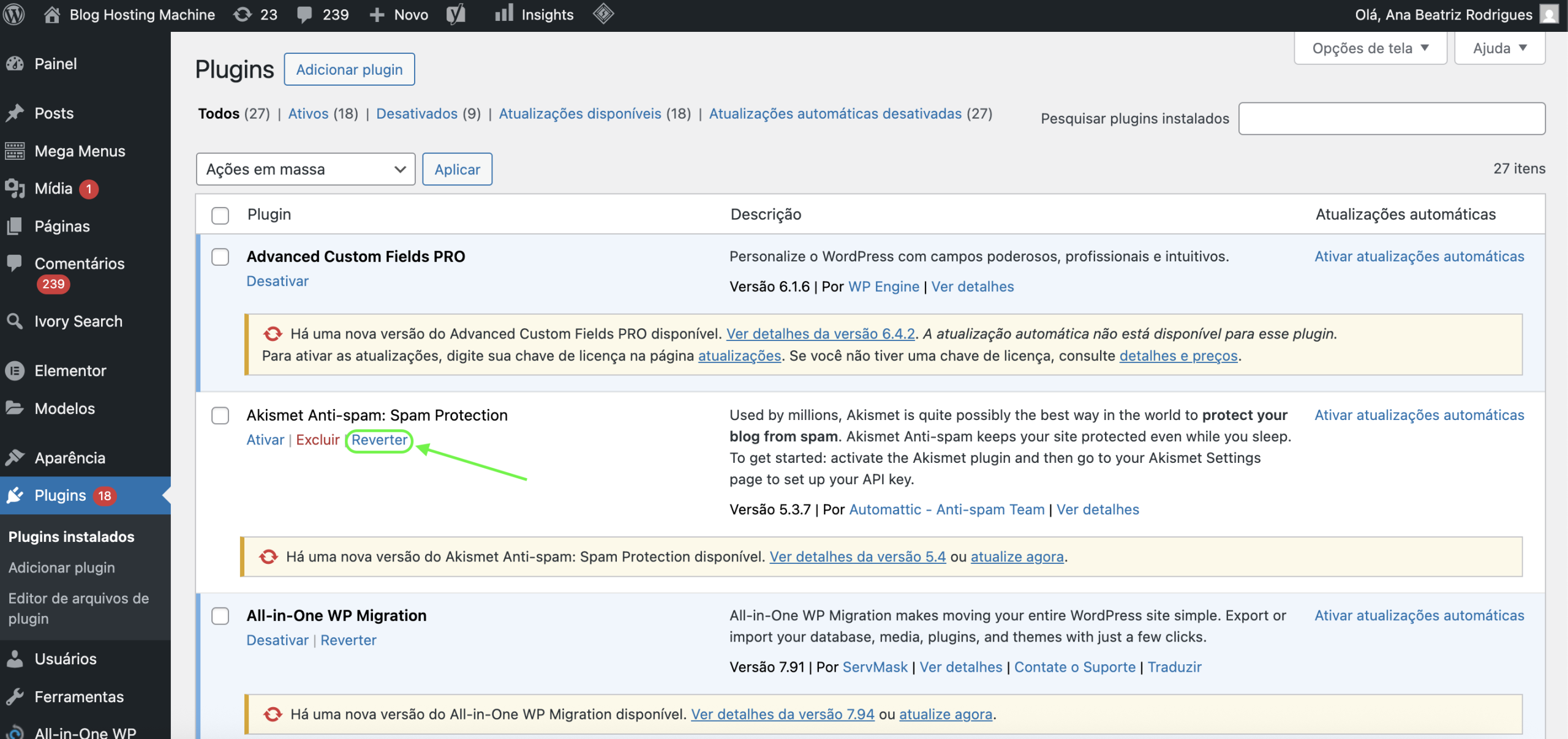
Task: Click the Modelos folder icon
Action: (15, 408)
